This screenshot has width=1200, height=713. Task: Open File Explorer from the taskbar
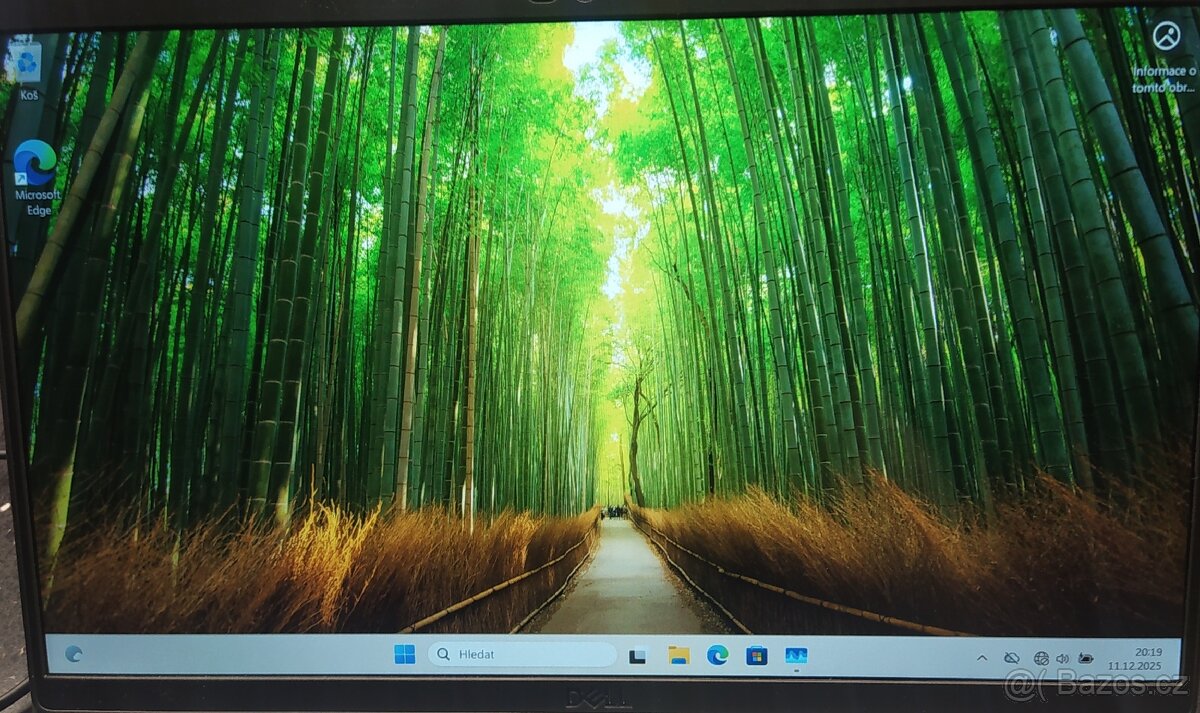678,656
